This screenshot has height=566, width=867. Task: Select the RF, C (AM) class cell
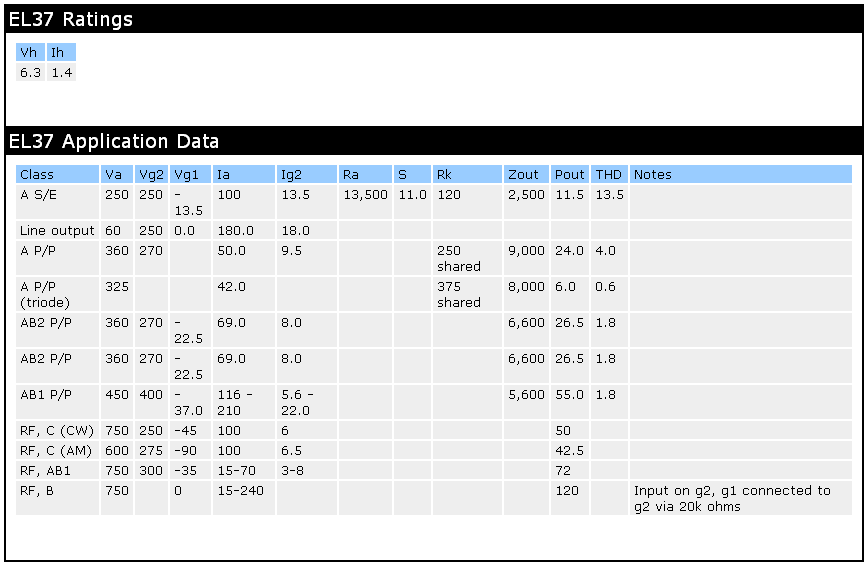click(x=58, y=450)
